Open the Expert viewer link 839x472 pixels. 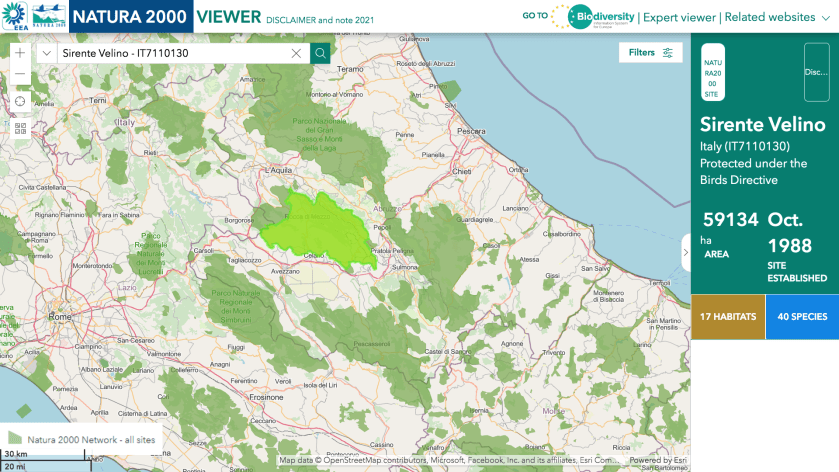point(679,17)
